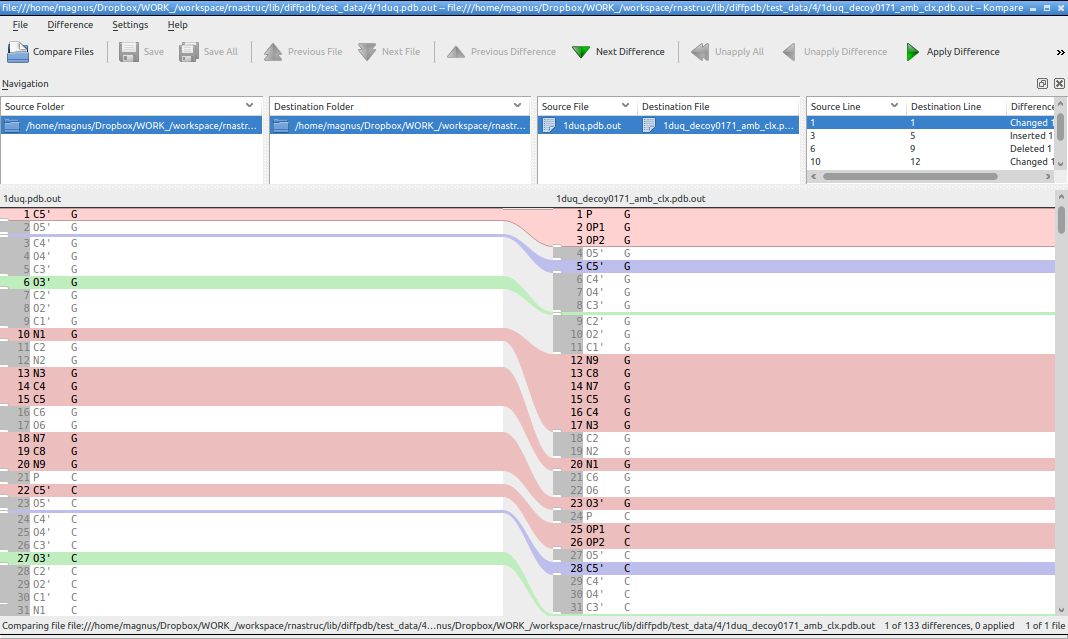This screenshot has height=639, width=1068.
Task: Open the Difference menu
Action: tap(70, 24)
